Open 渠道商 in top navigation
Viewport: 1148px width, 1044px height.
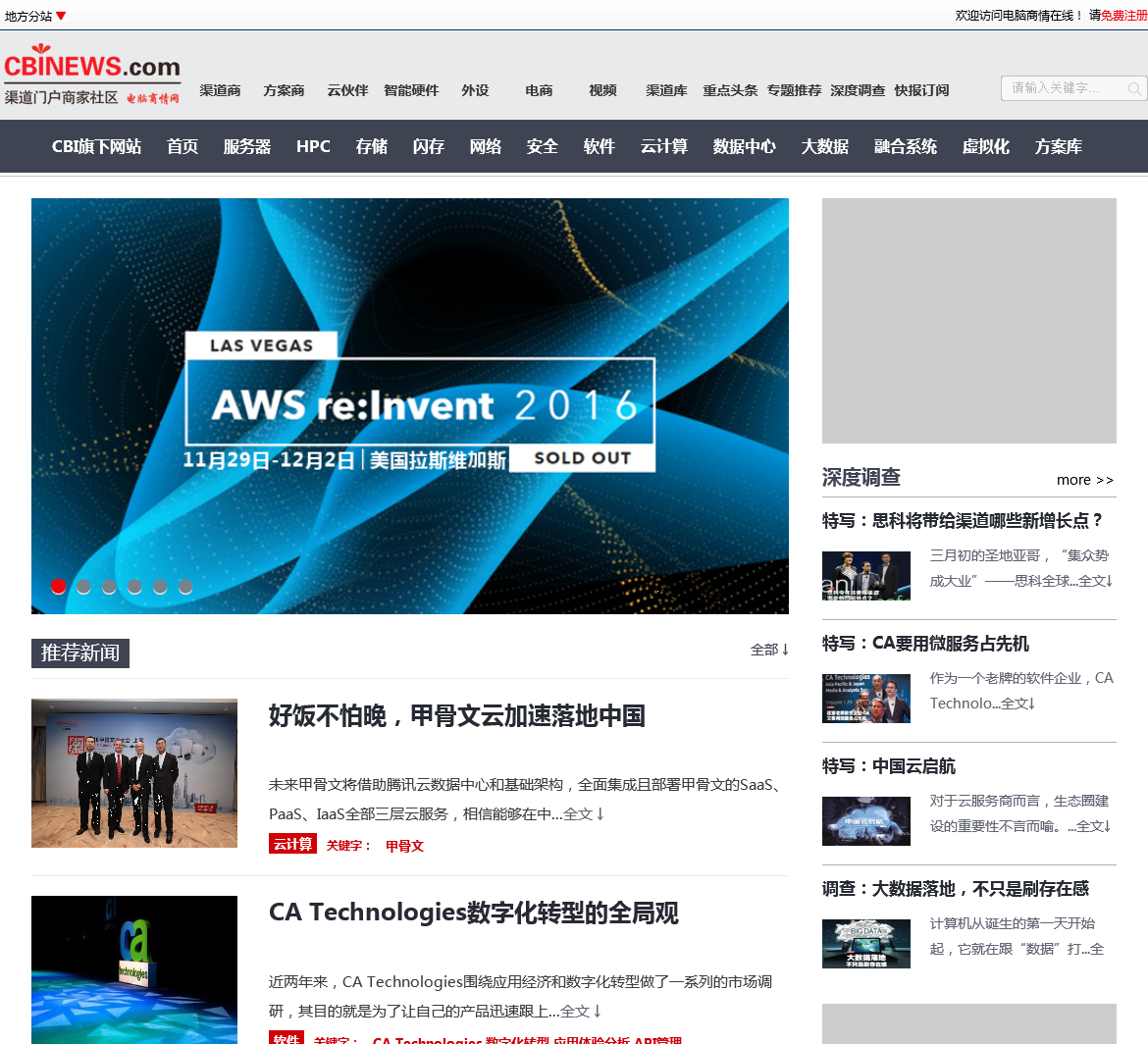221,90
